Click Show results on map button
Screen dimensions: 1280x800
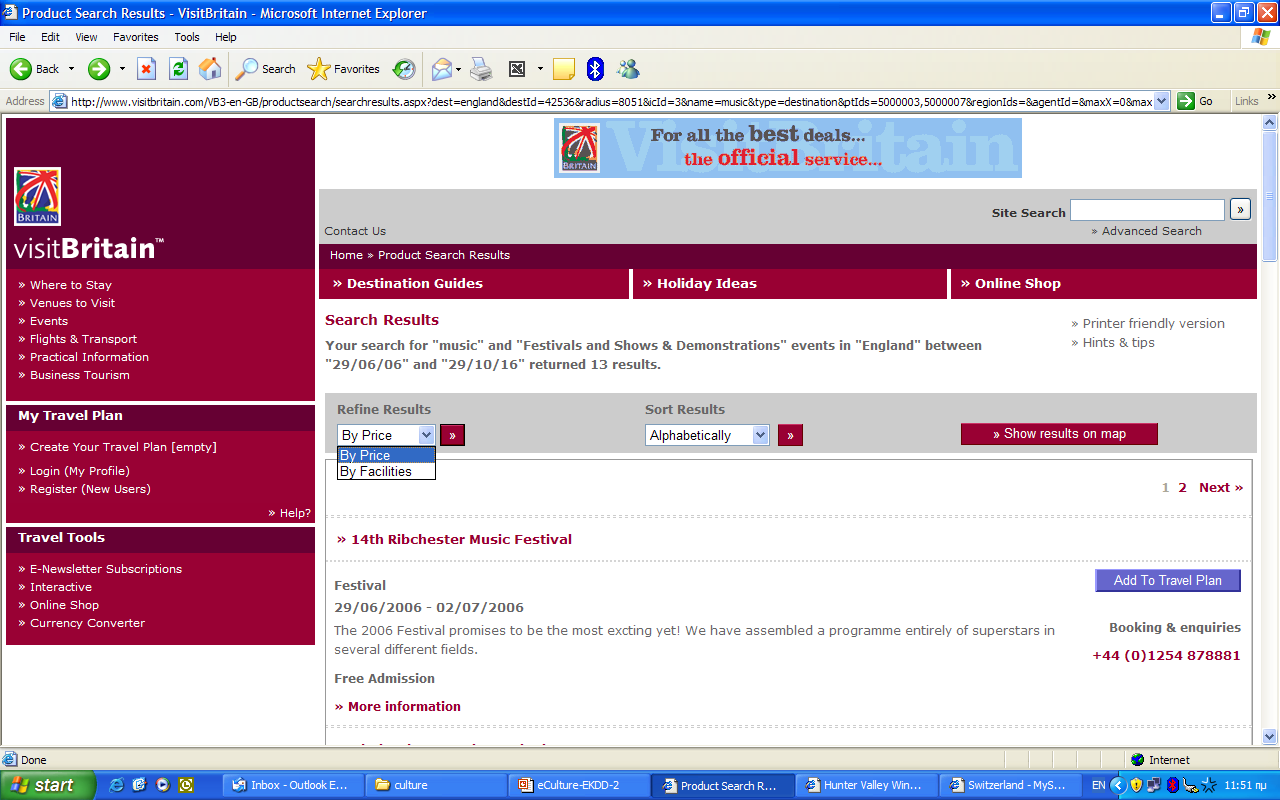1059,434
